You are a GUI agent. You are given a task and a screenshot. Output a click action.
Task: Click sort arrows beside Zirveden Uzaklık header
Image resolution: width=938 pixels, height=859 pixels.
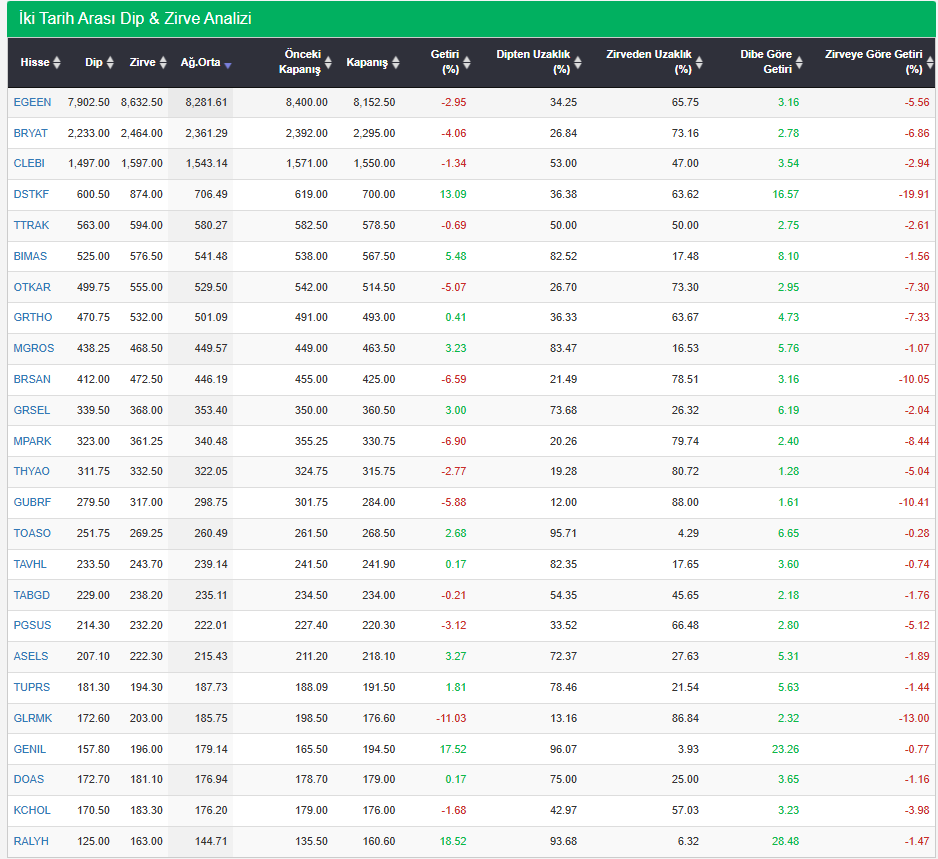(x=699, y=62)
